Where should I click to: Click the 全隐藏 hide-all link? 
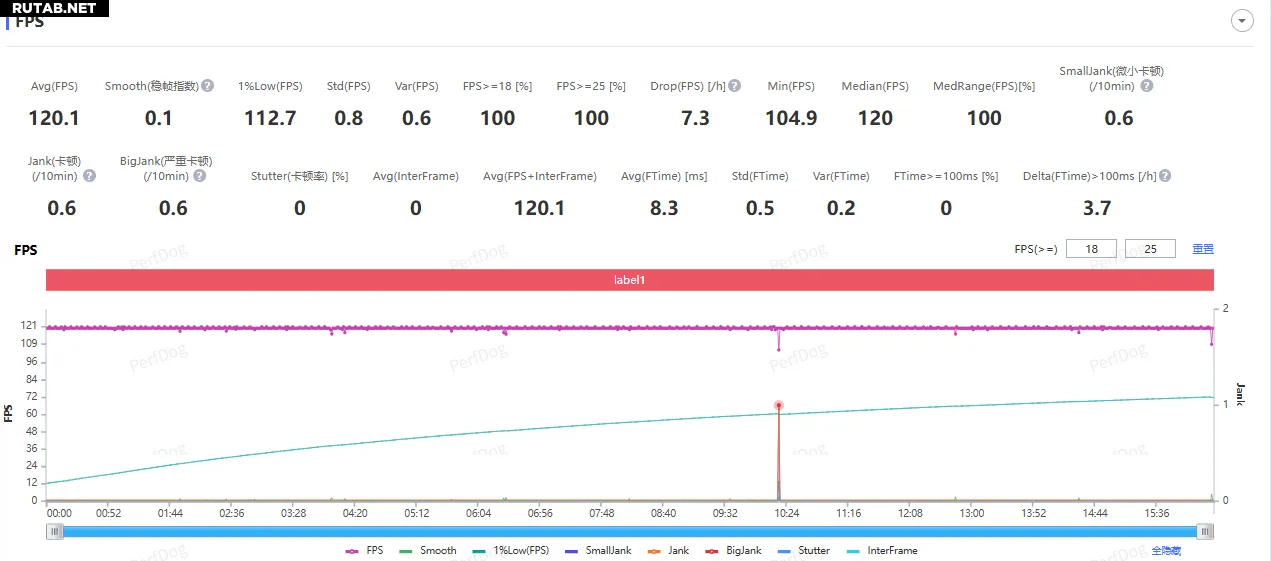(x=1166, y=550)
